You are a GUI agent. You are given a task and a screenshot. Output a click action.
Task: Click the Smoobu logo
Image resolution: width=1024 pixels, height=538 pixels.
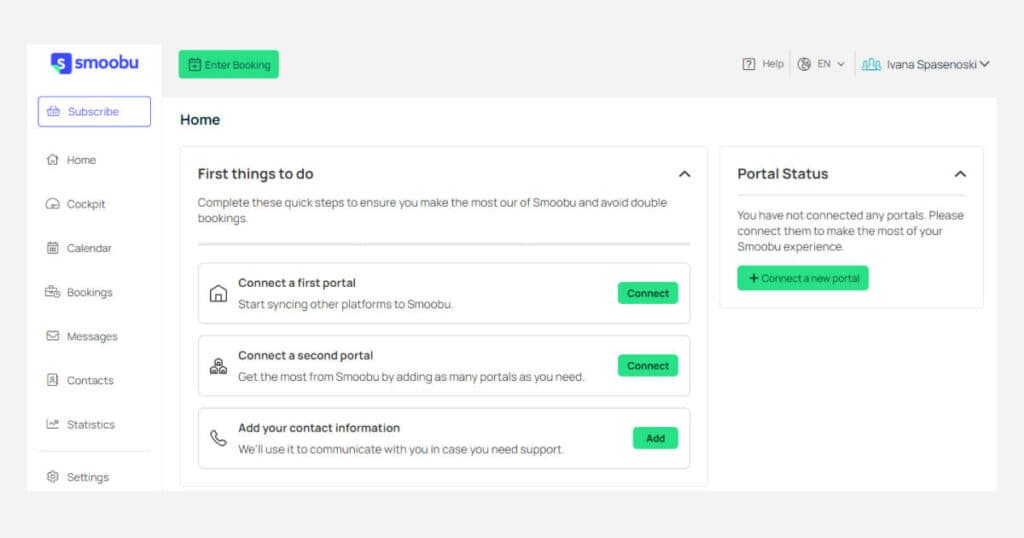coord(95,63)
